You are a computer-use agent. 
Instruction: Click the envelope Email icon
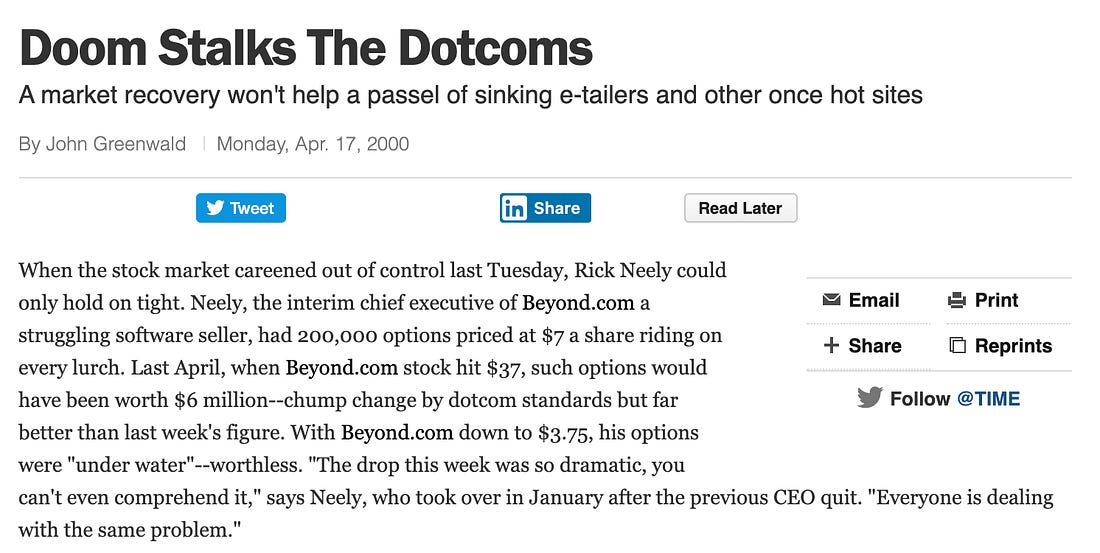click(x=831, y=300)
